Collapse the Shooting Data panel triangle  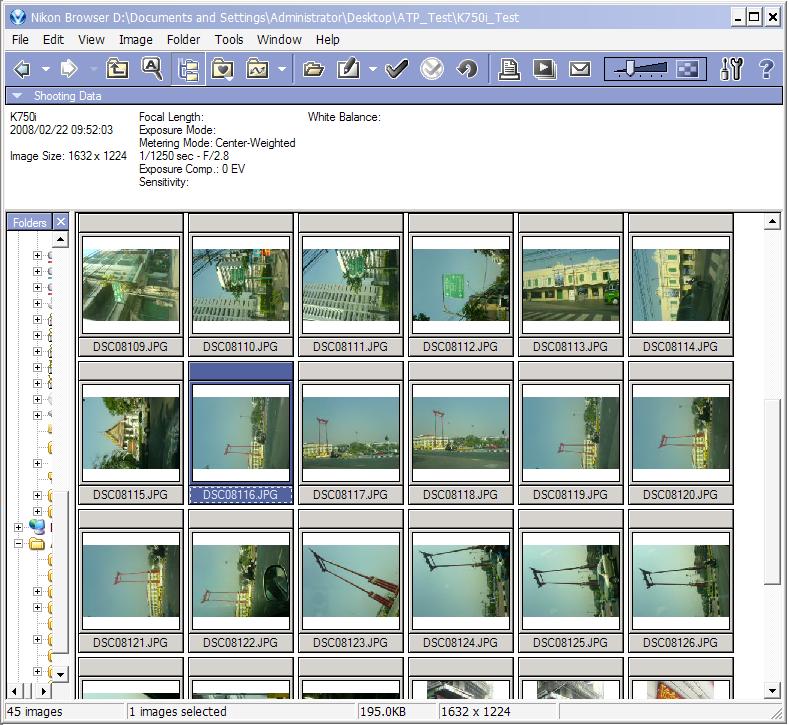pyautogui.click(x=17, y=95)
